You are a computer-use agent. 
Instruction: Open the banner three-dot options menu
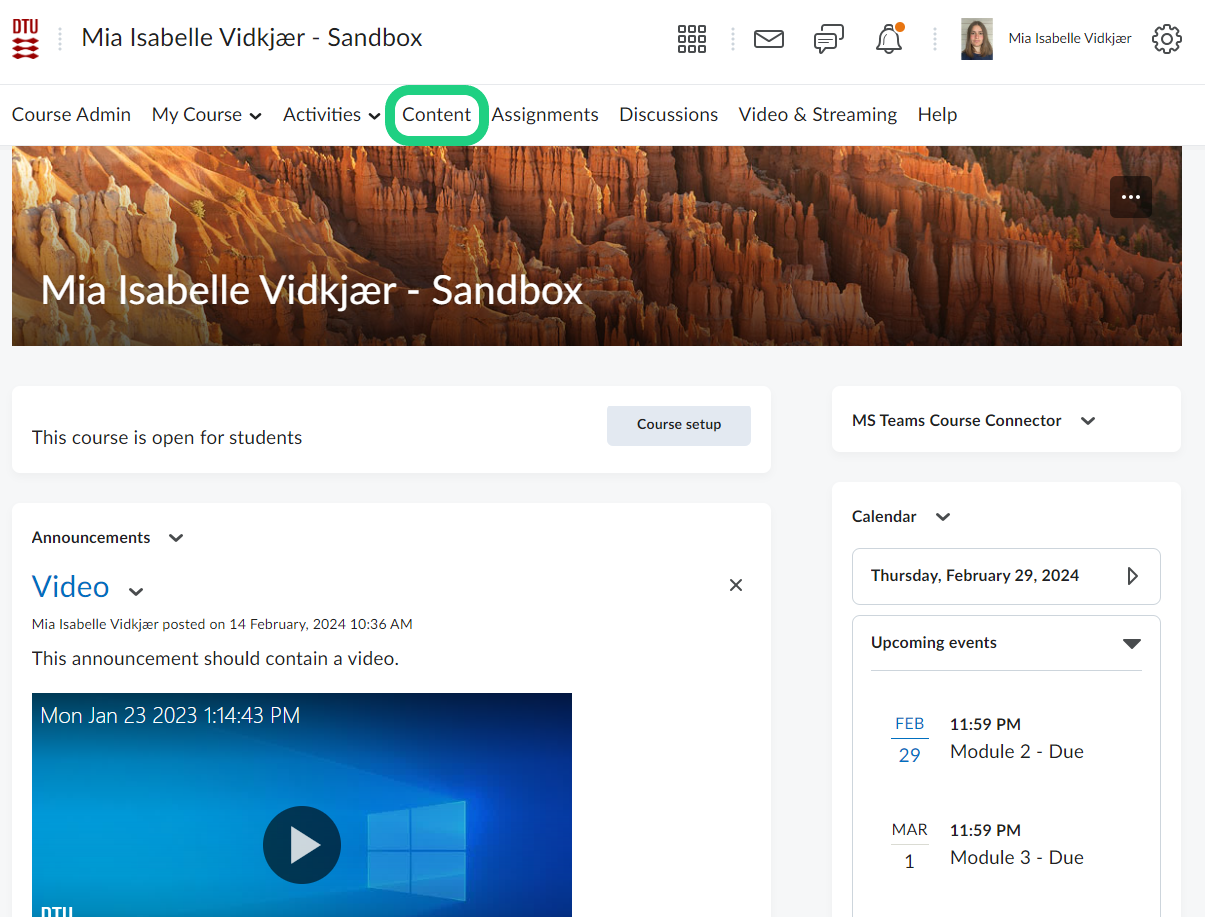(1130, 197)
